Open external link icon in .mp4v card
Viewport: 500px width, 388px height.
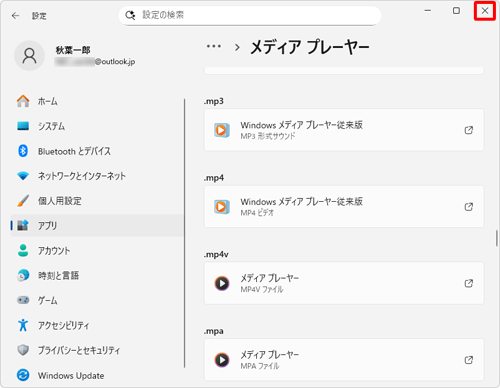point(469,283)
